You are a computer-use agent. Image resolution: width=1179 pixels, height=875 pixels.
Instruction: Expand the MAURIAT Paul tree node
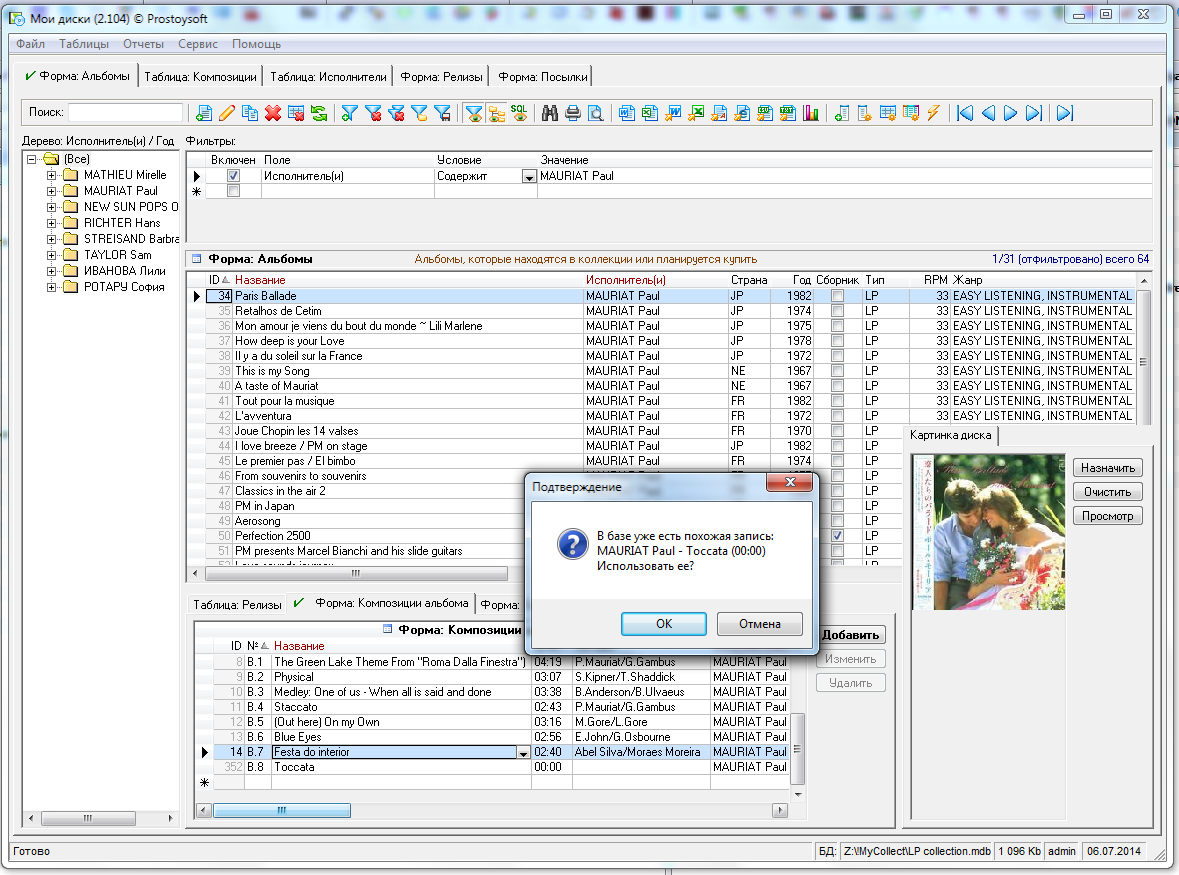click(x=51, y=191)
